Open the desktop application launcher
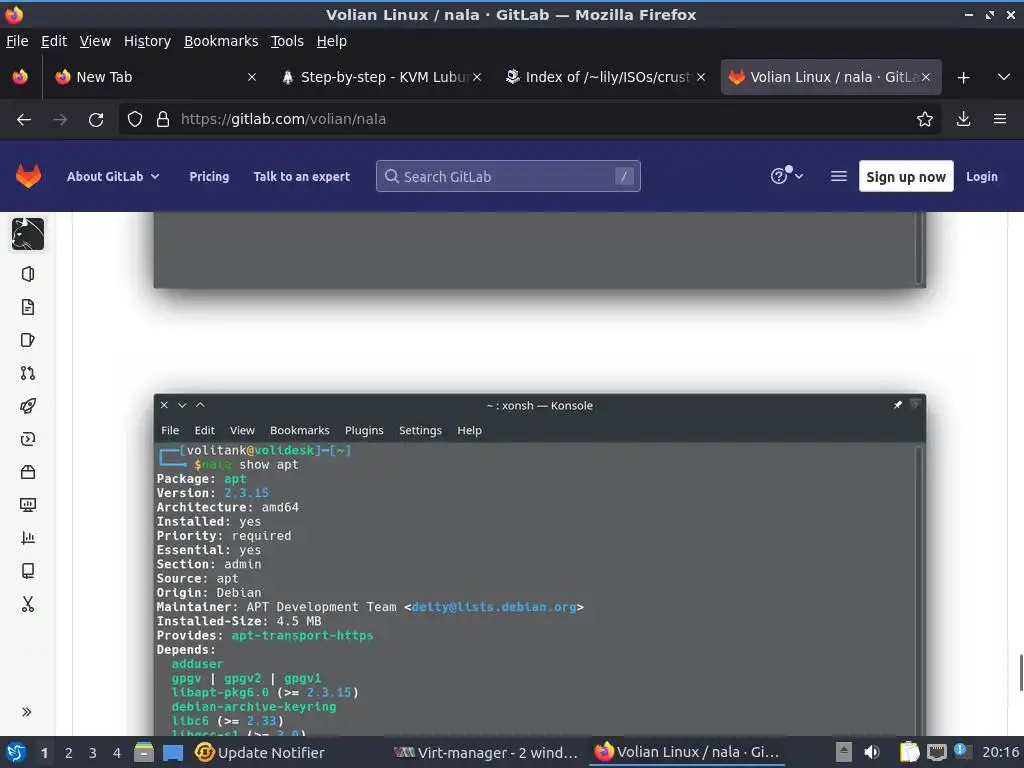This screenshot has height=768, width=1024. [x=16, y=752]
